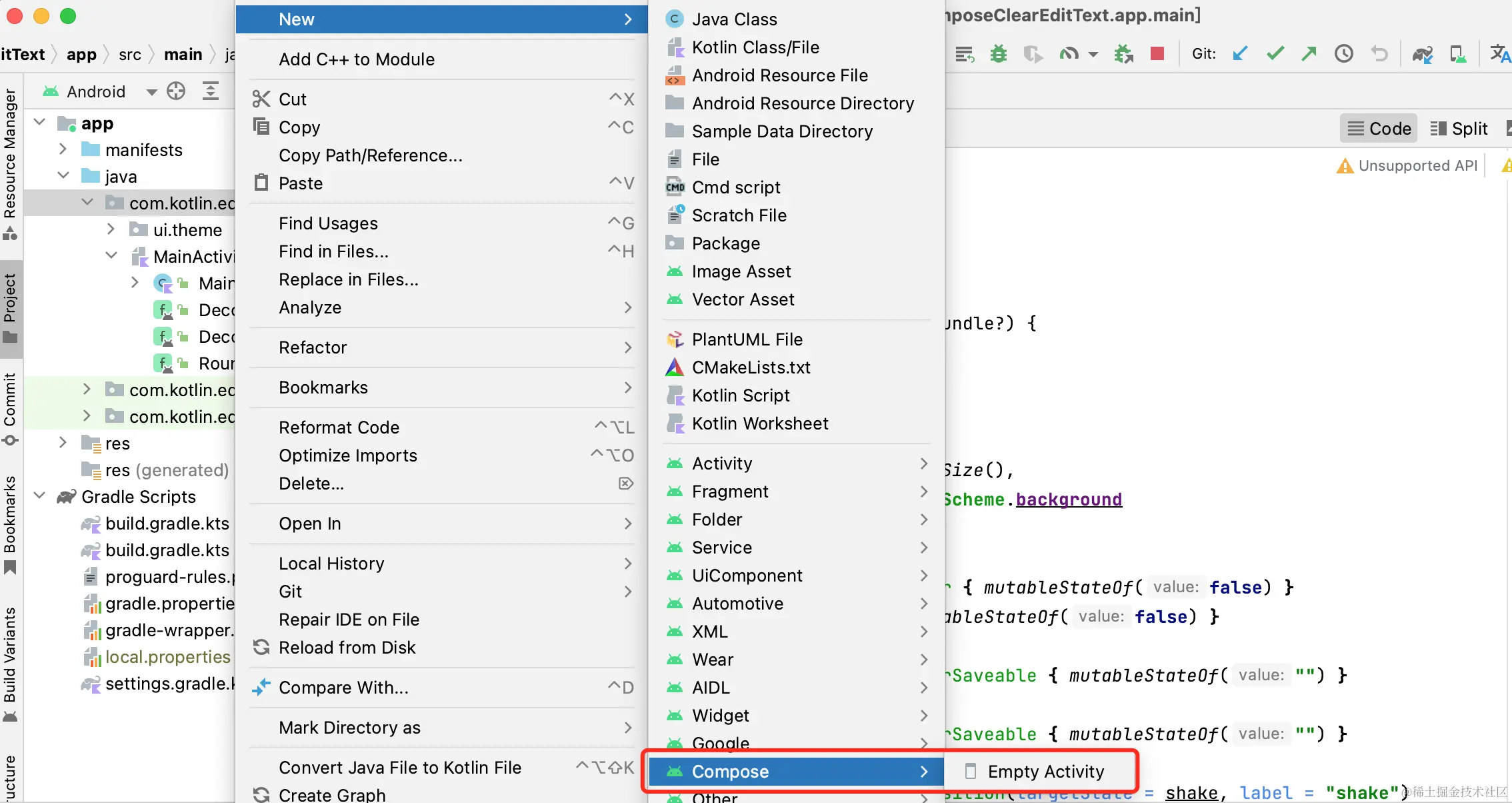
Task: Expand the manifests folder in tree
Action: 63,149
